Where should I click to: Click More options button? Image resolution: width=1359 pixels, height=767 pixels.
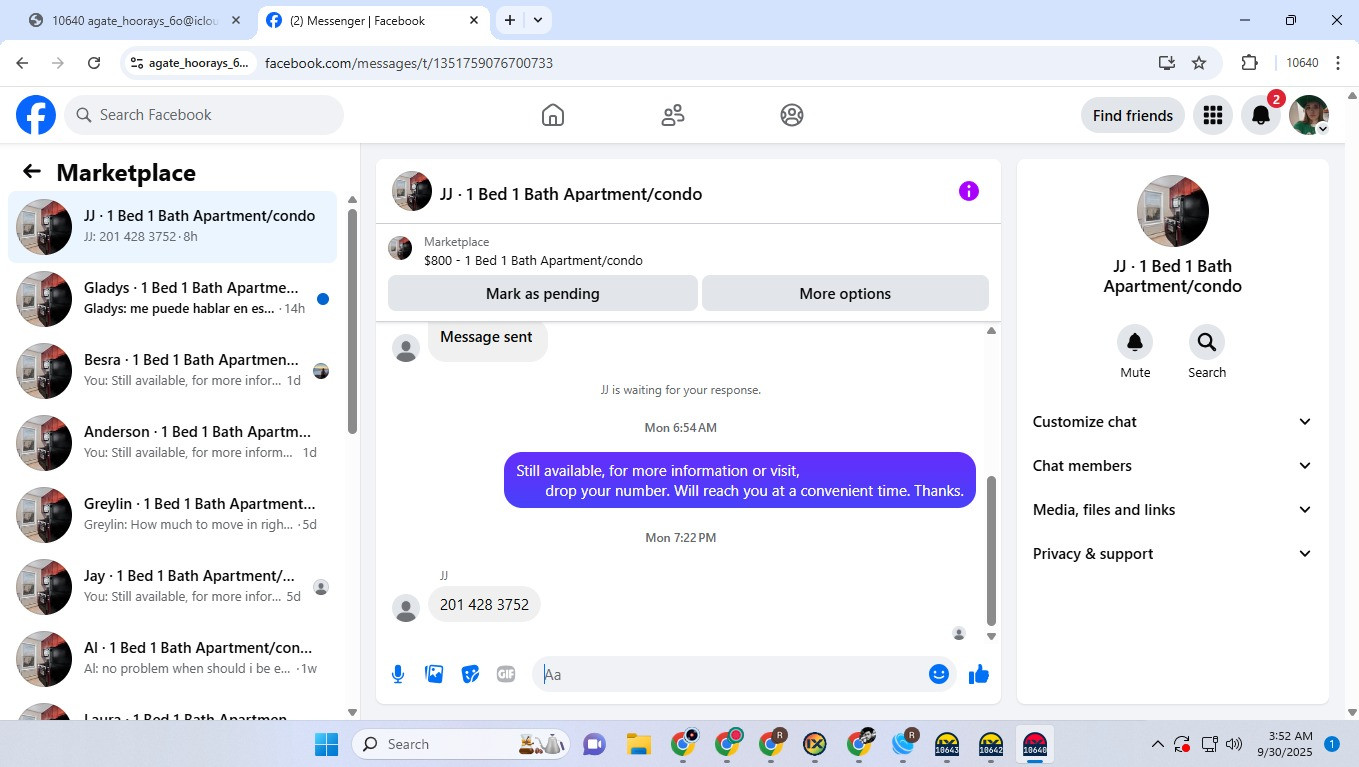tap(845, 294)
